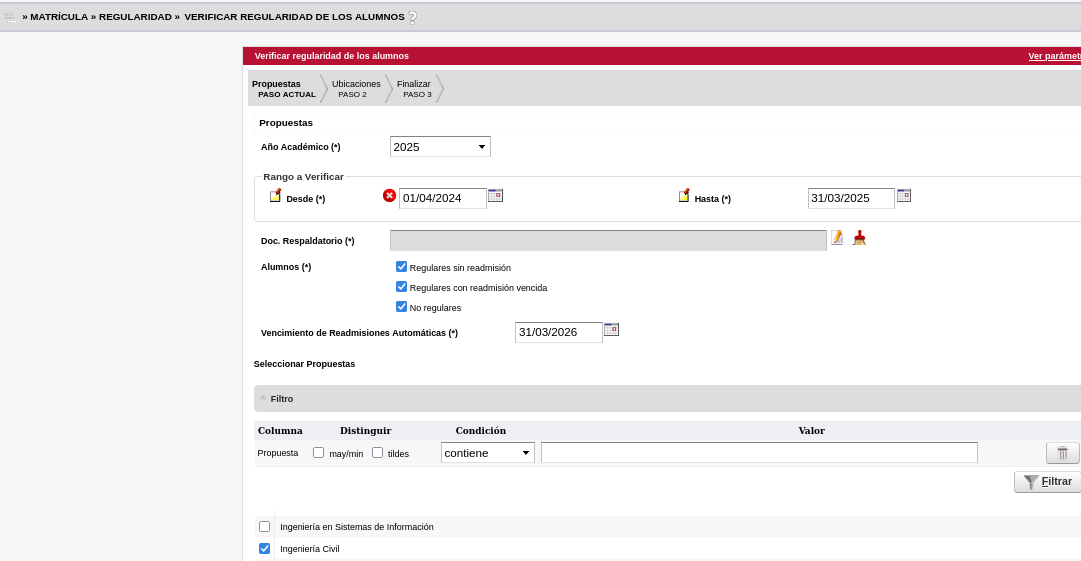Go to Finalizar Paso 3 tab
The height and width of the screenshot is (561, 1081).
415,88
